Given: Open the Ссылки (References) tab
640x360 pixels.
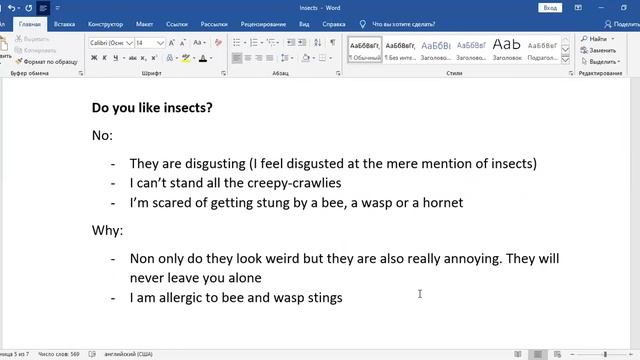Looking at the screenshot, I should point(177,24).
